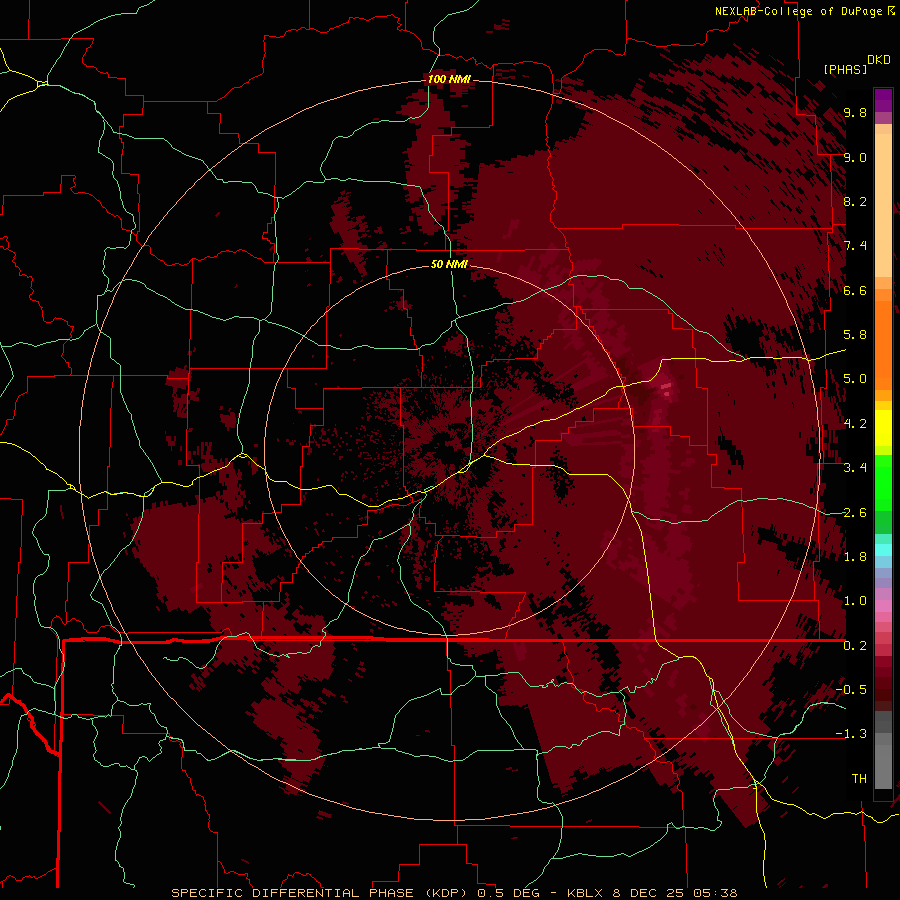
Task: Pick the cyan segment of the color bar
Action: [883, 550]
